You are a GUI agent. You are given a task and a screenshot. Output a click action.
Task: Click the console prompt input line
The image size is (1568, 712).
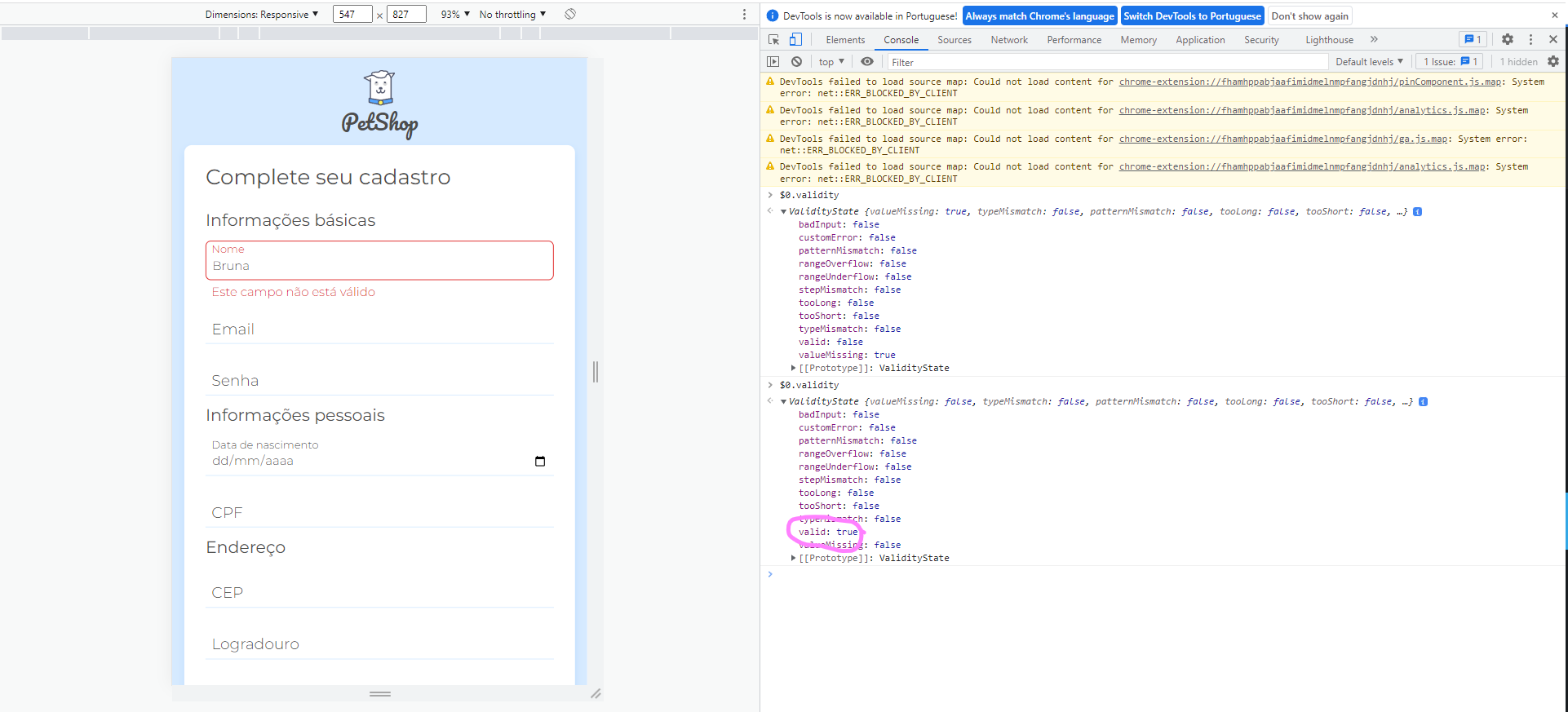tap(1163, 575)
